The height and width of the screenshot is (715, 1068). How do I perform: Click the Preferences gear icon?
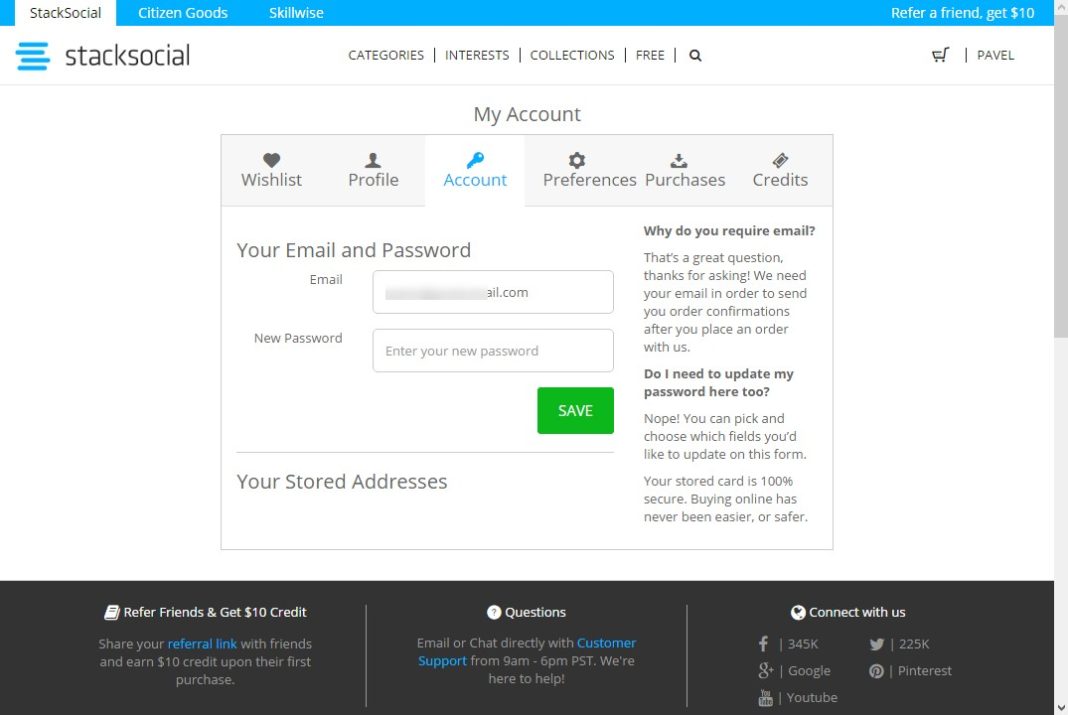577,160
